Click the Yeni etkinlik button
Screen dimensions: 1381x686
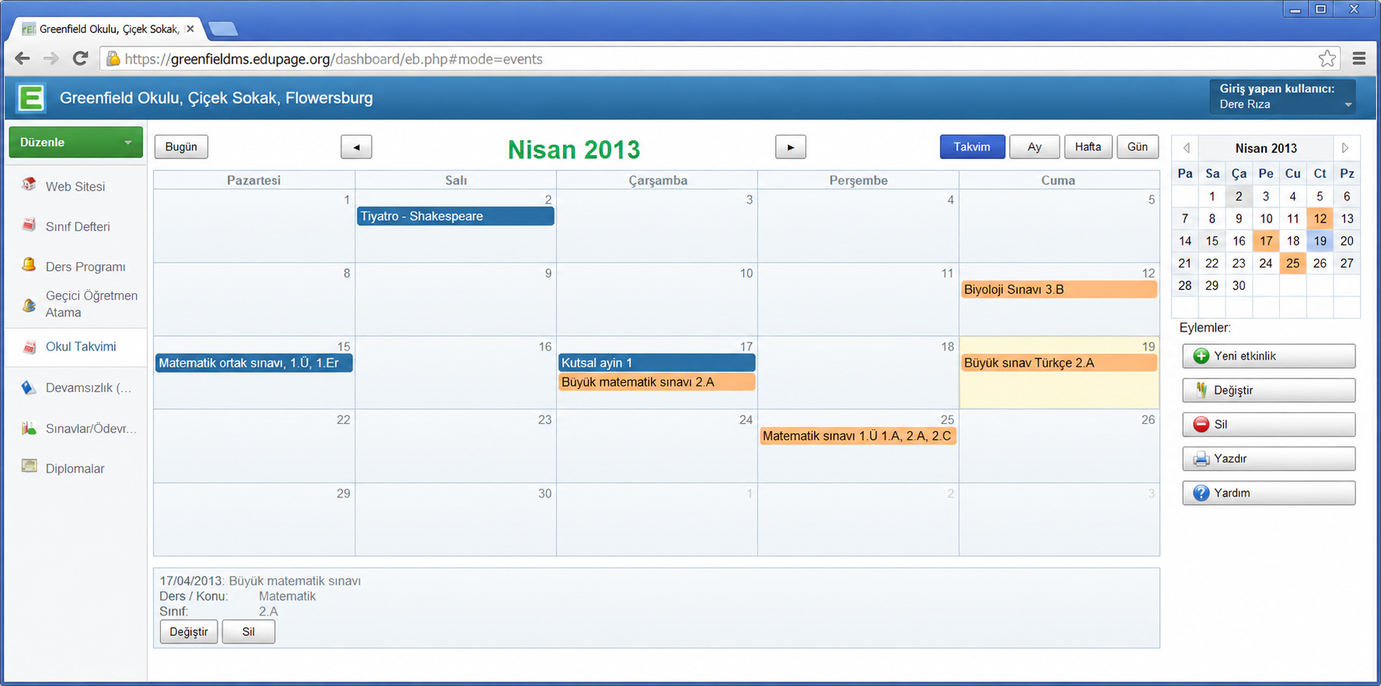(1268, 356)
